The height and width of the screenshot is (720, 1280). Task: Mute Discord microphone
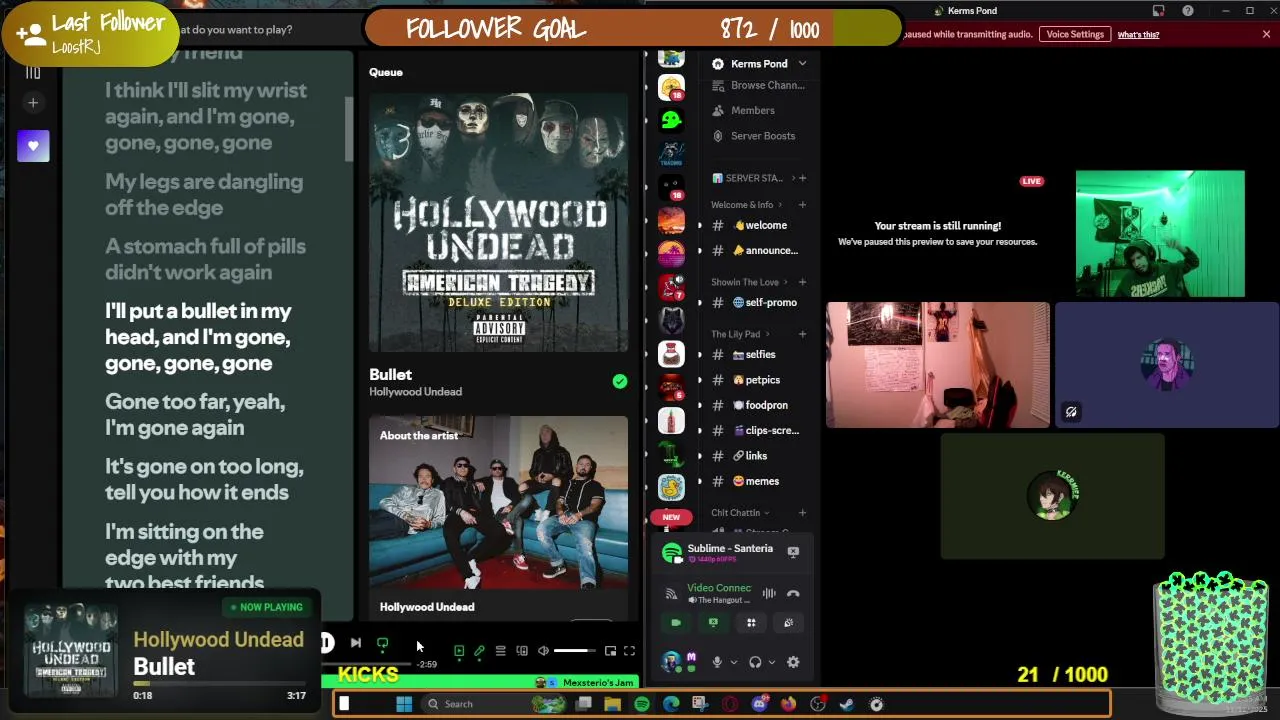click(x=717, y=662)
